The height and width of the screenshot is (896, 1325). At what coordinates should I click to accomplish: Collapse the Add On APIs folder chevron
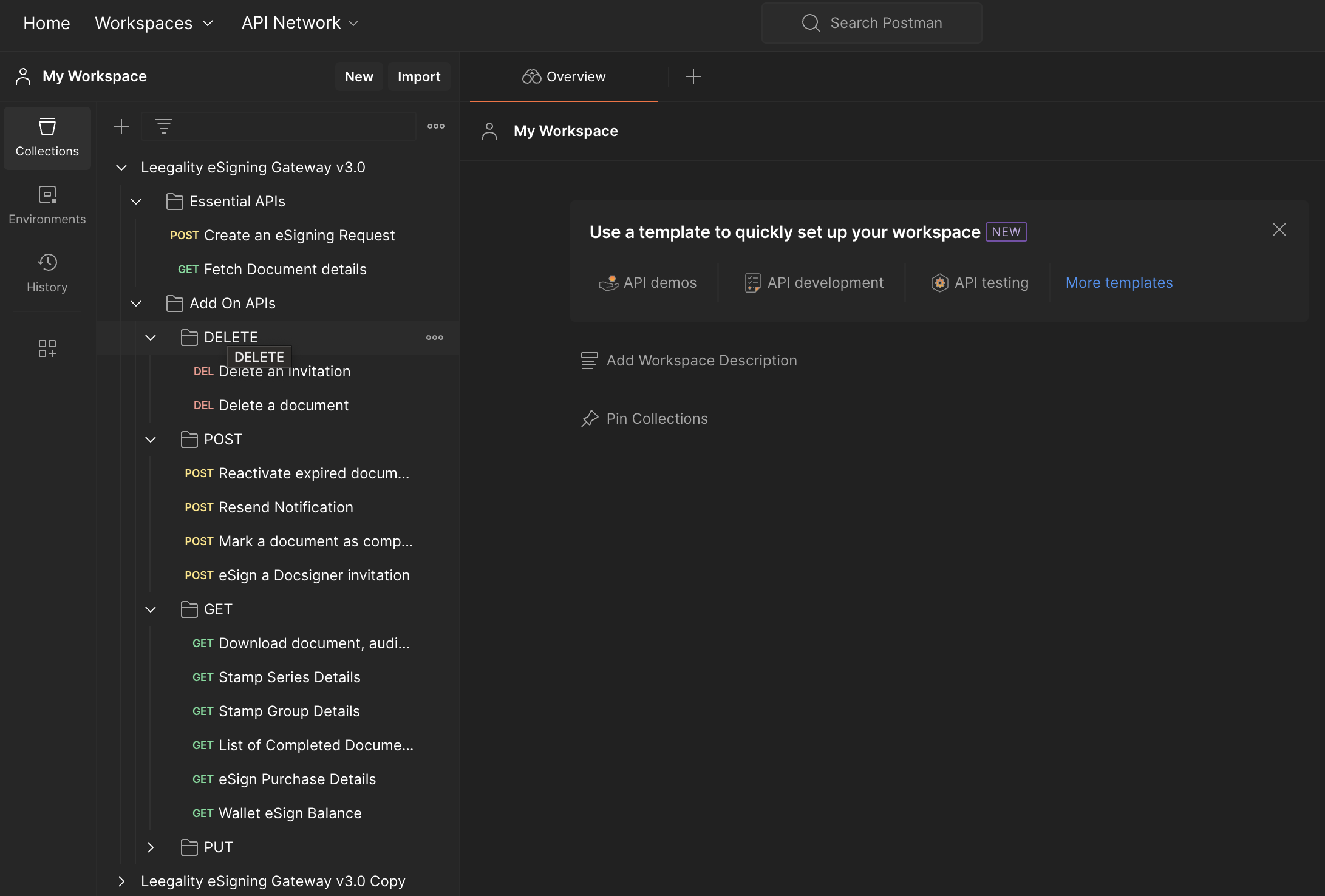(x=136, y=304)
